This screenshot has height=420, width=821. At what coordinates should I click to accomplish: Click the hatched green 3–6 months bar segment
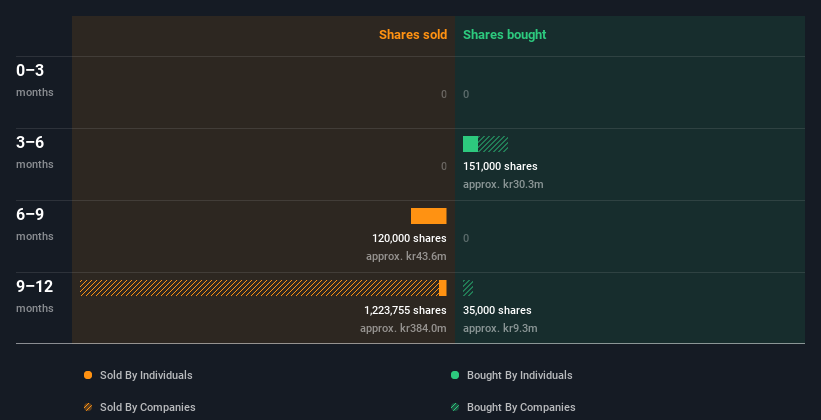point(493,144)
